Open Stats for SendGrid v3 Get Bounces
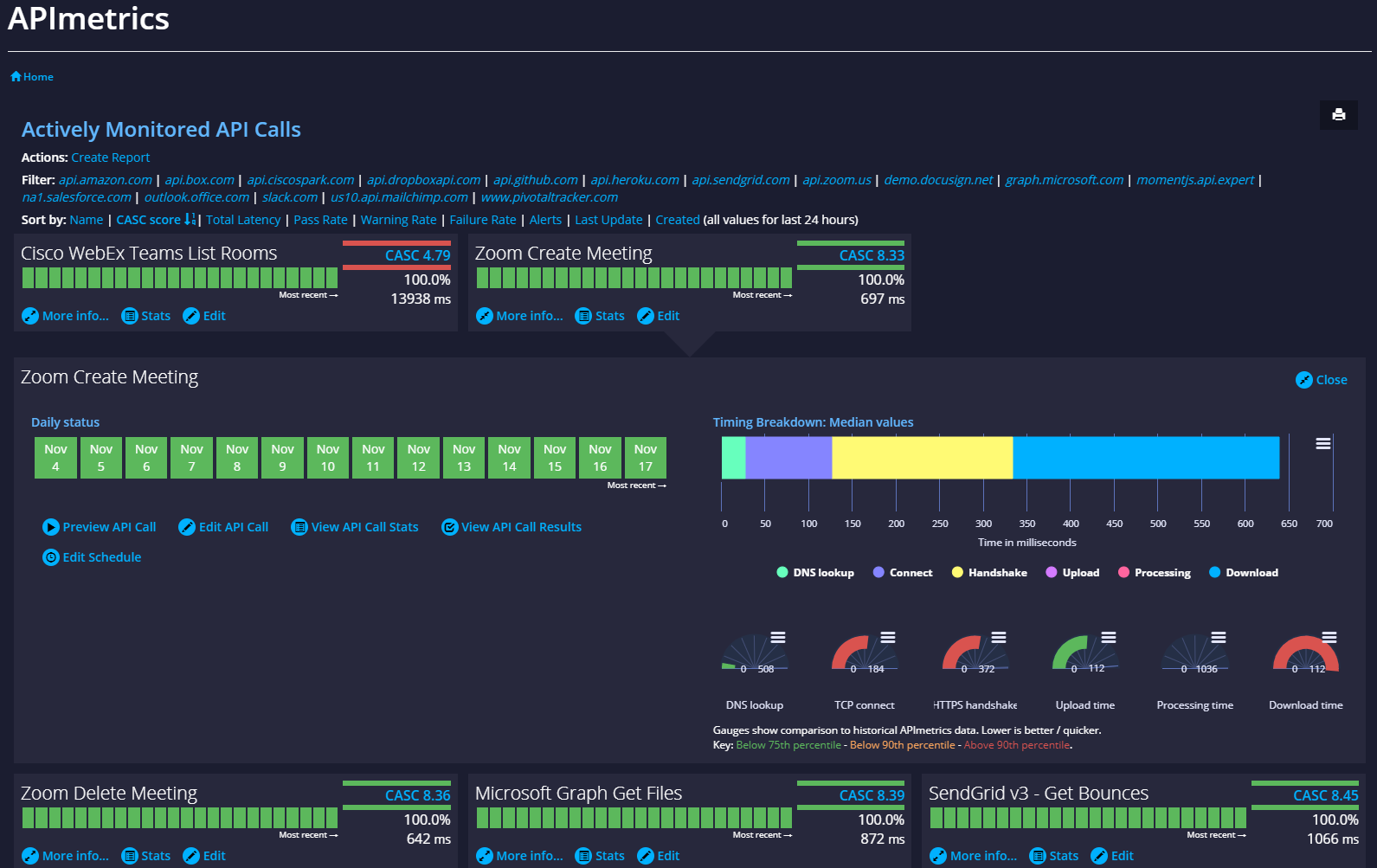The height and width of the screenshot is (868, 1377). click(1054, 856)
